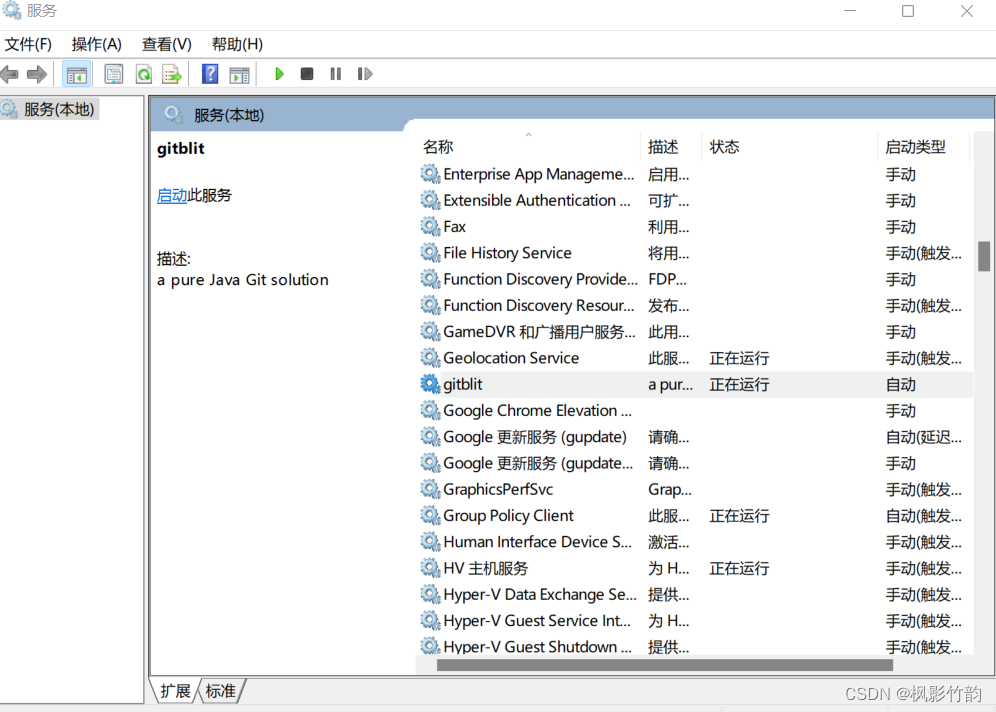Click the Restart Service toolbar icon
This screenshot has width=996, height=712.
[364, 73]
